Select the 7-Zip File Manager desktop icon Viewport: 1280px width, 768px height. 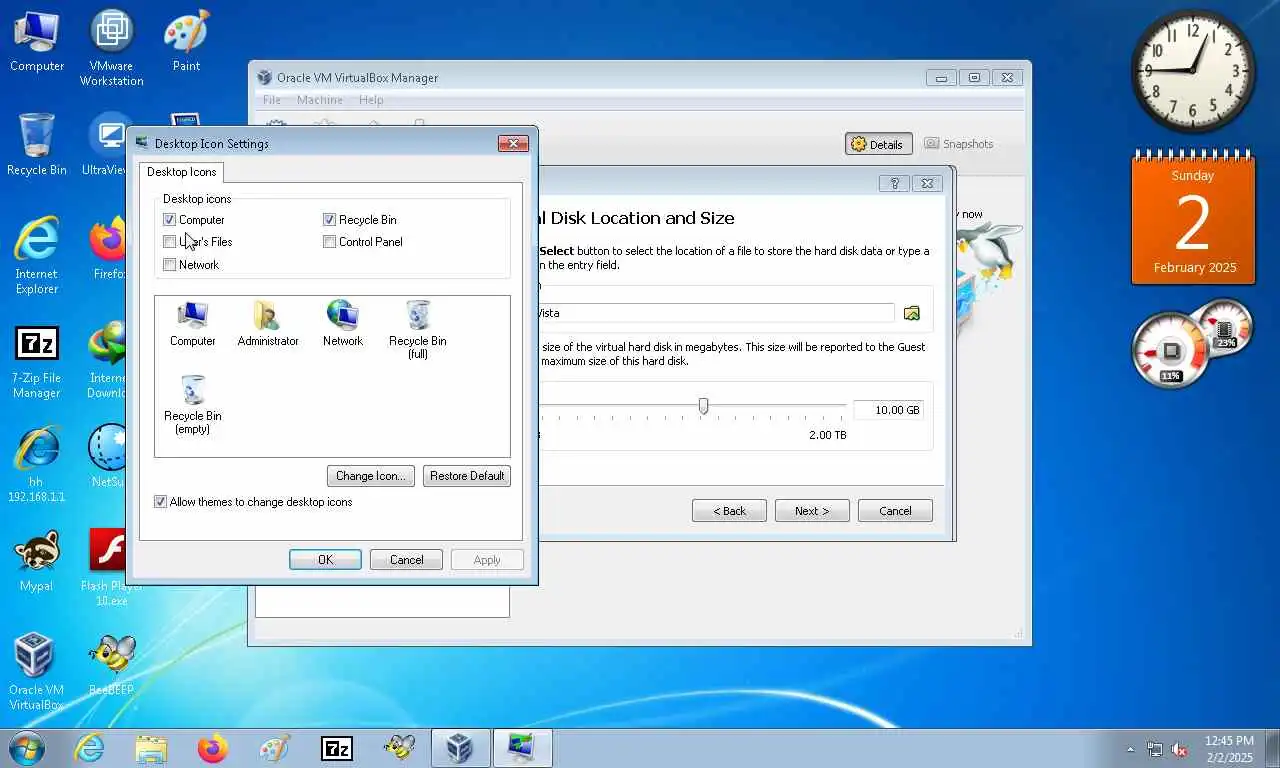click(x=37, y=362)
